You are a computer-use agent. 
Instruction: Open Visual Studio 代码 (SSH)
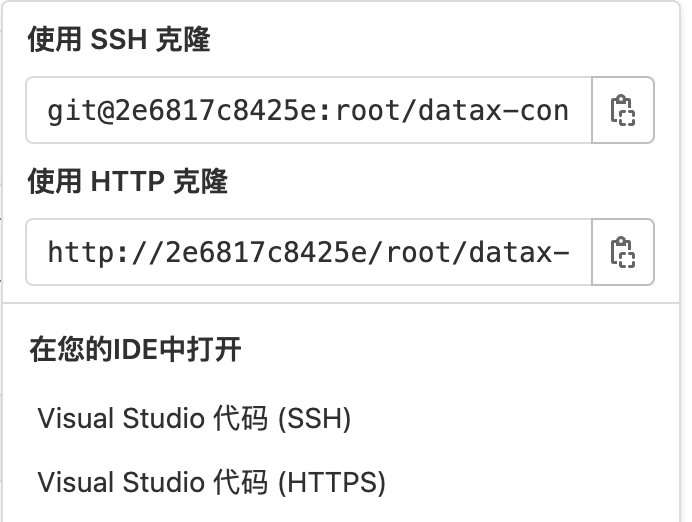coord(195,418)
